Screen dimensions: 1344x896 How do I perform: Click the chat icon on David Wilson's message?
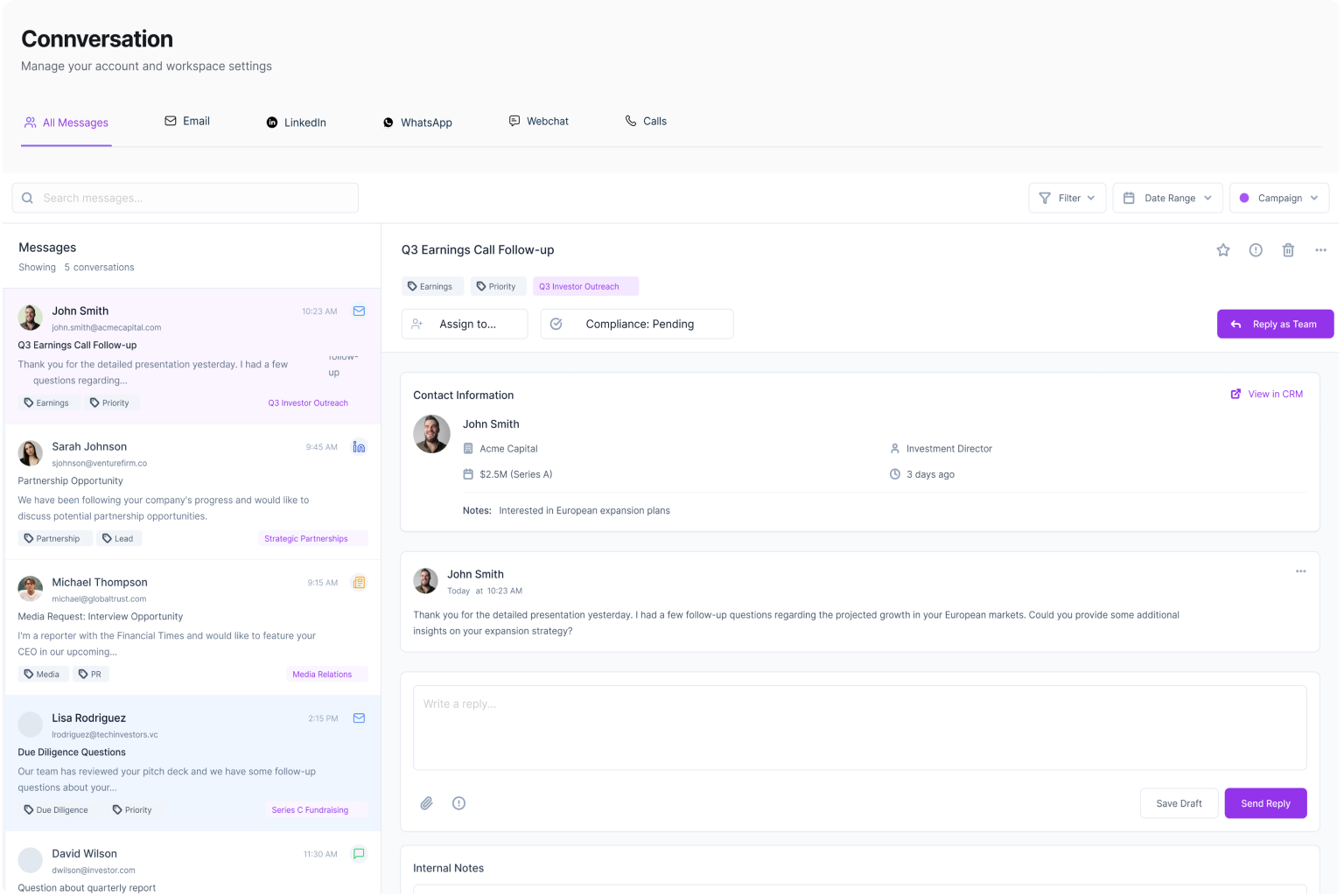click(x=359, y=853)
